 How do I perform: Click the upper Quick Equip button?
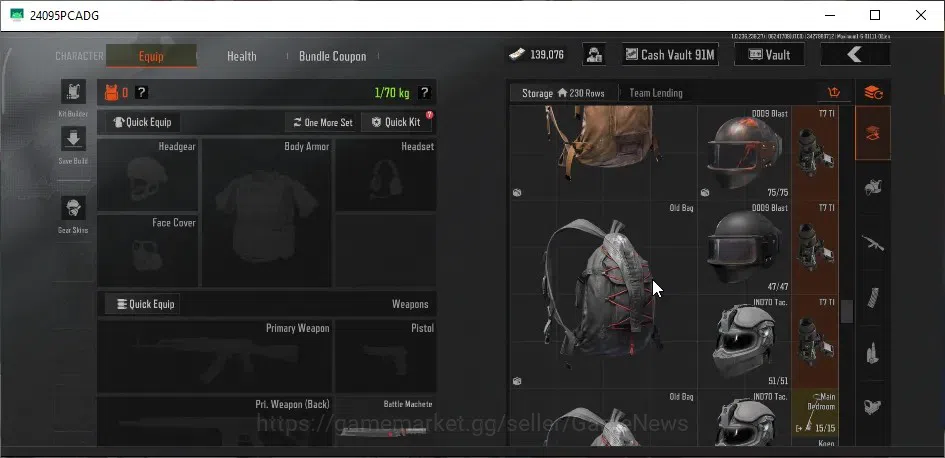click(x=143, y=122)
